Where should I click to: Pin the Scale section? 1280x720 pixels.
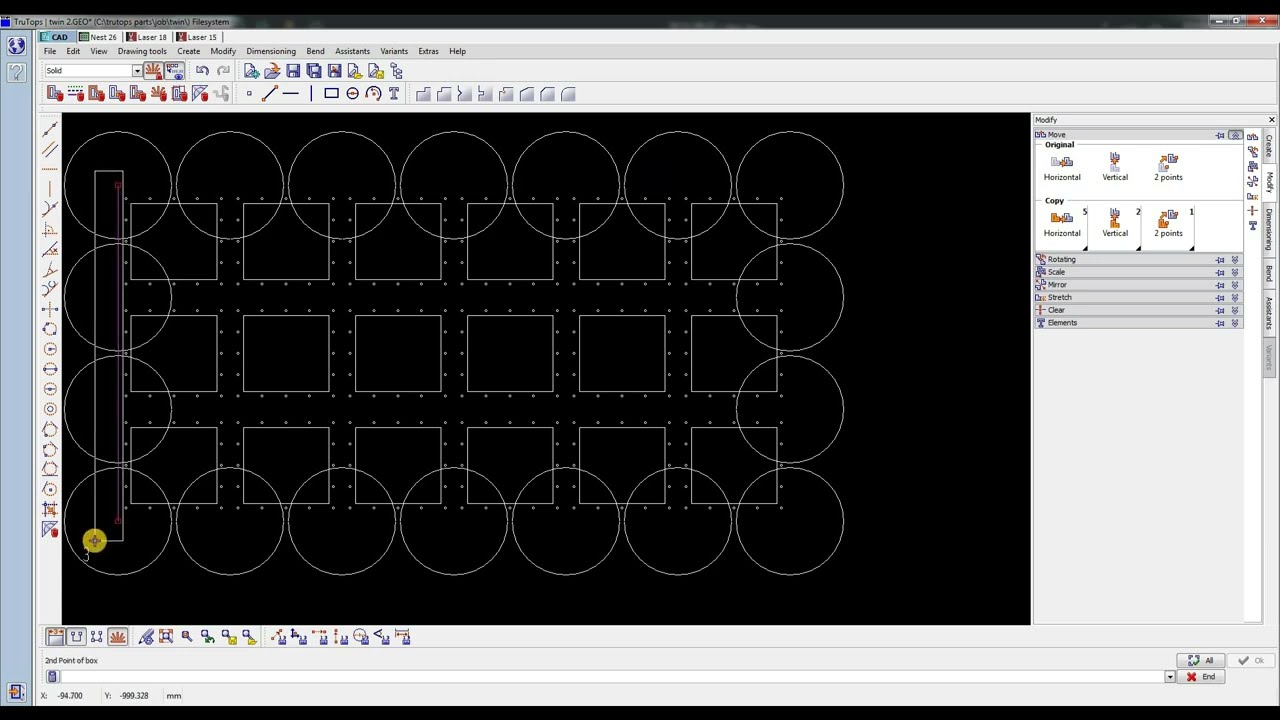point(1220,272)
